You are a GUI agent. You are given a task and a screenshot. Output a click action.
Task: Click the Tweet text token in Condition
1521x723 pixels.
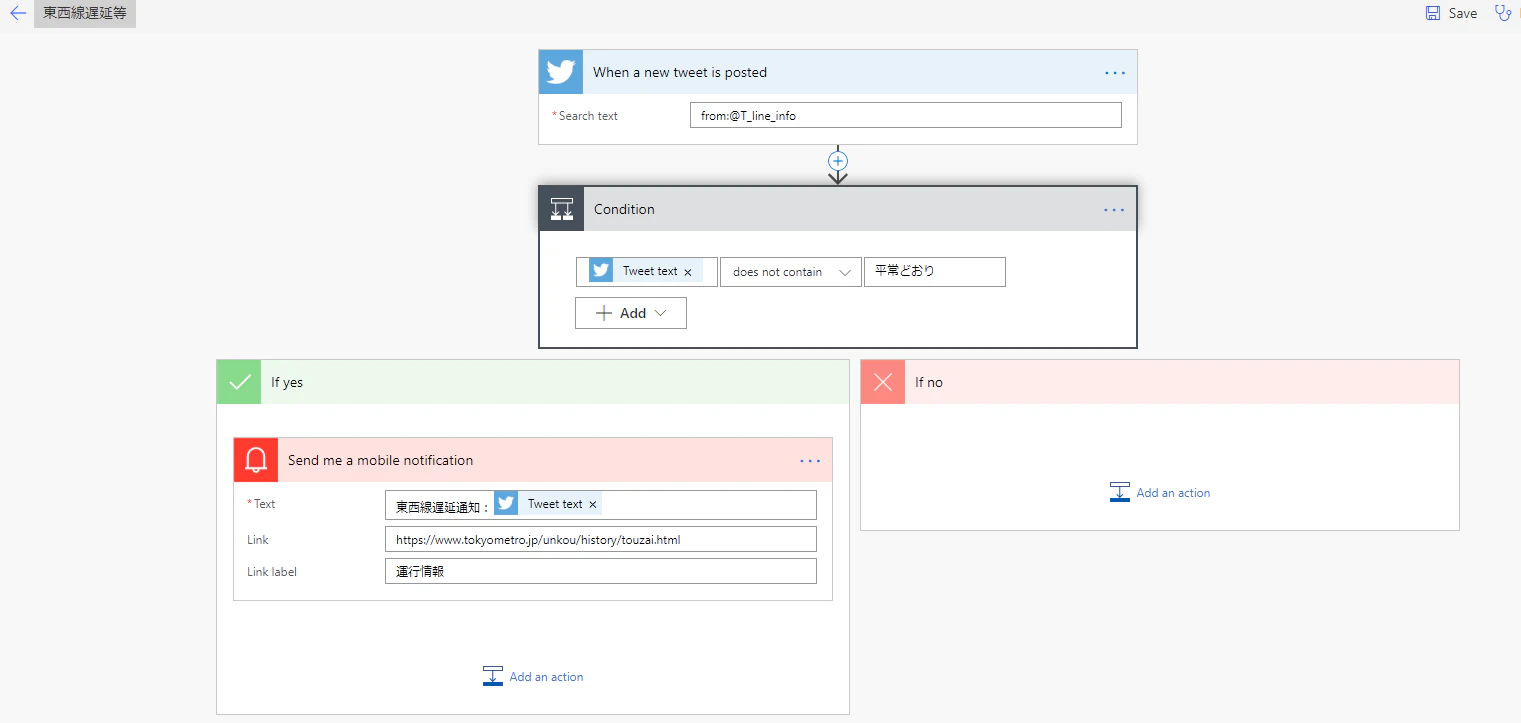(x=646, y=271)
